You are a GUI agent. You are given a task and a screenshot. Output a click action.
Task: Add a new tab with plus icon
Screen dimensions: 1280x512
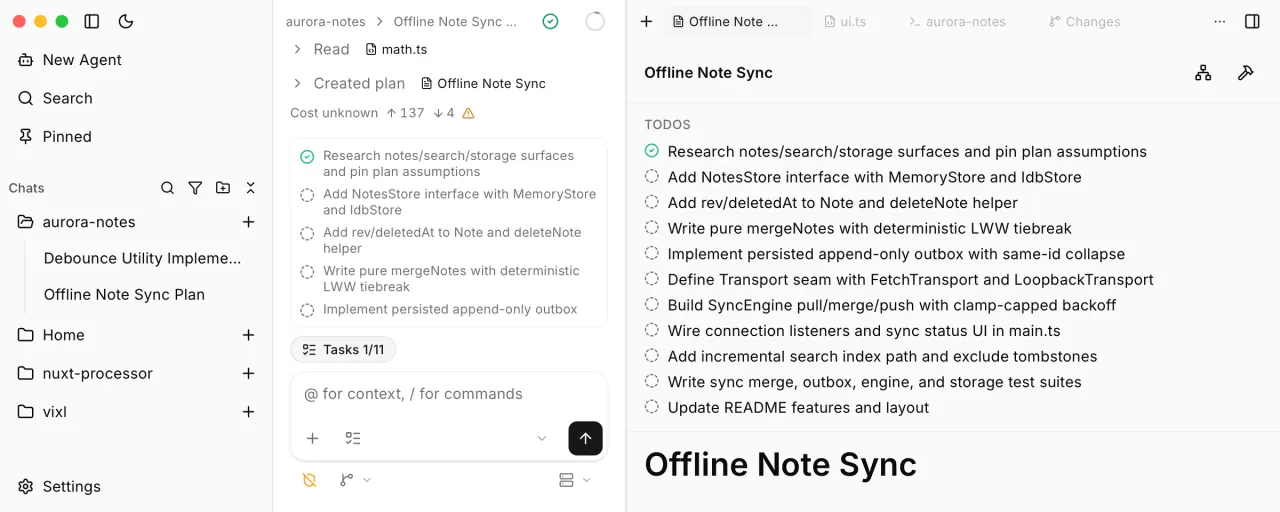[x=646, y=21]
